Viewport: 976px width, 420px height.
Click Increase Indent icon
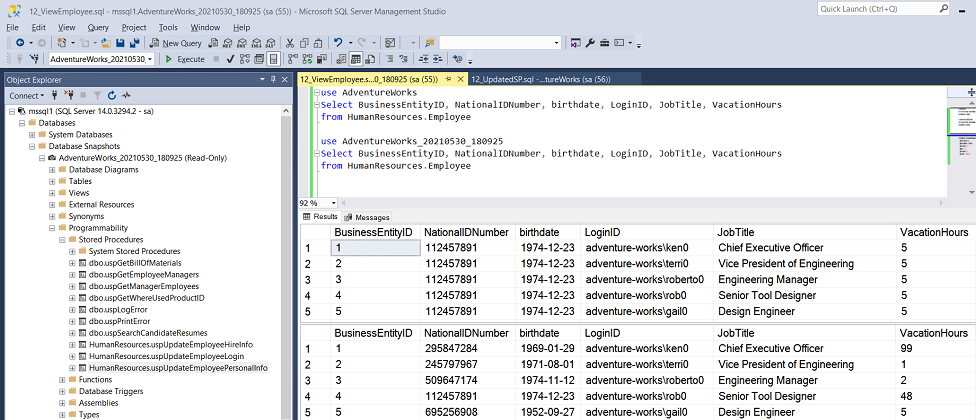[x=438, y=59]
